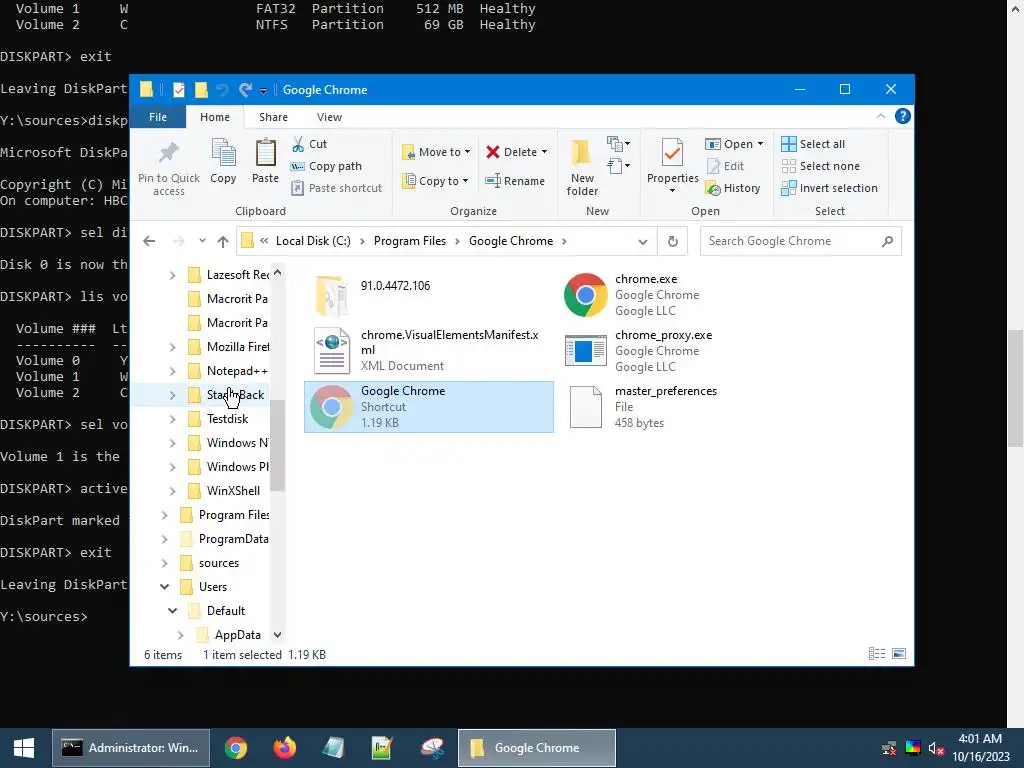Click the Explorer Help question mark

(903, 116)
